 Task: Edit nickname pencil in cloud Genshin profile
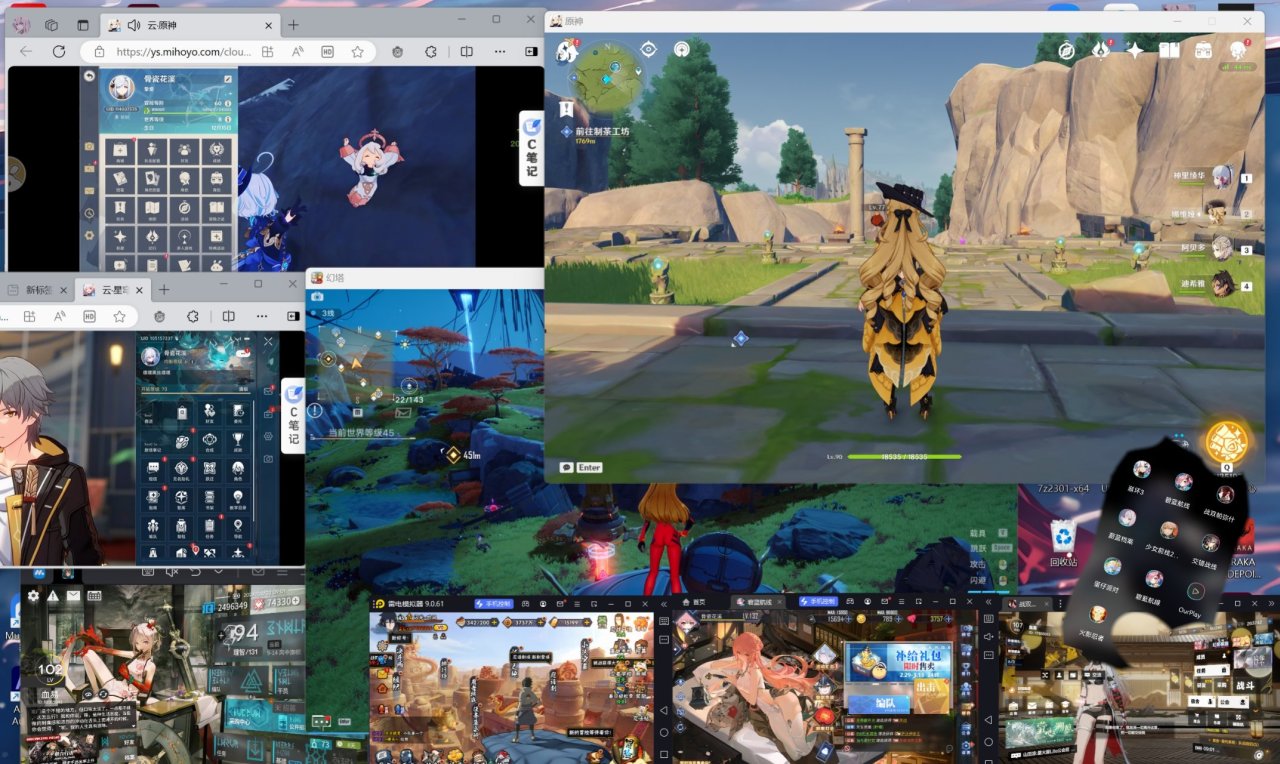228,78
